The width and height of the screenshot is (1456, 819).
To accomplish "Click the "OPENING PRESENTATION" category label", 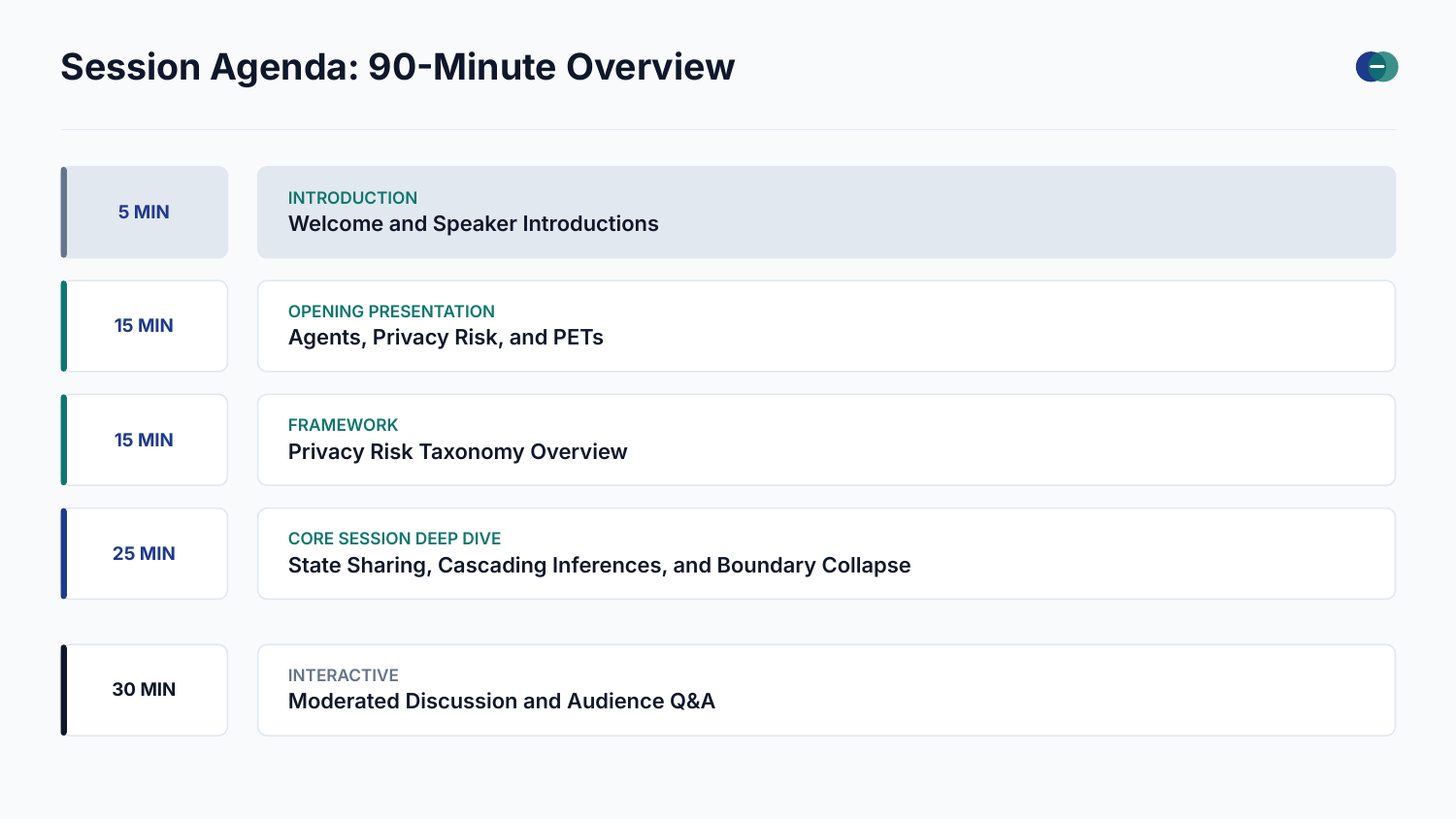I will (391, 311).
